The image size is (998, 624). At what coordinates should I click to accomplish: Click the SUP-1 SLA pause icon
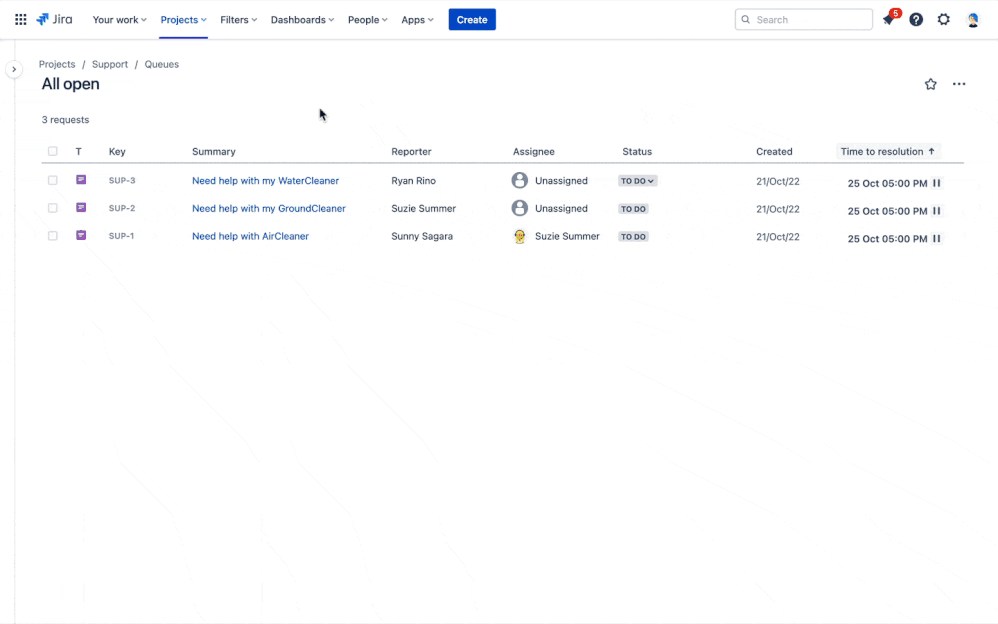point(936,239)
